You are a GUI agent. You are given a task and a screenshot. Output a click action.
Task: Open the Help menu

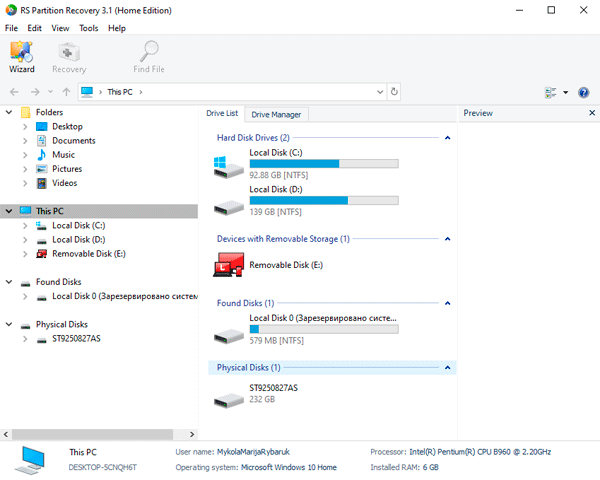[x=117, y=28]
